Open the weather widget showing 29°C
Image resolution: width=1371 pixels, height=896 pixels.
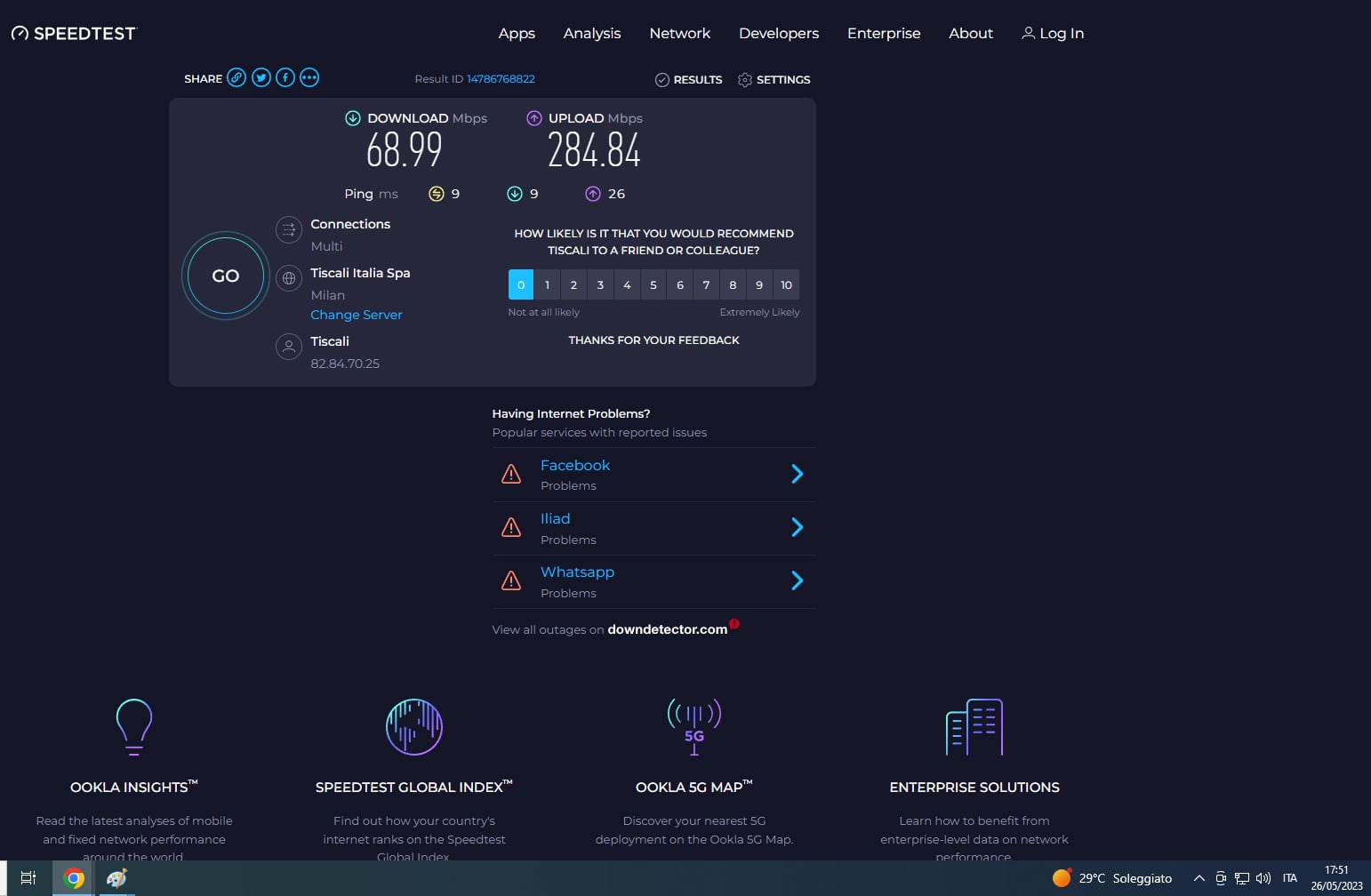(1112, 878)
